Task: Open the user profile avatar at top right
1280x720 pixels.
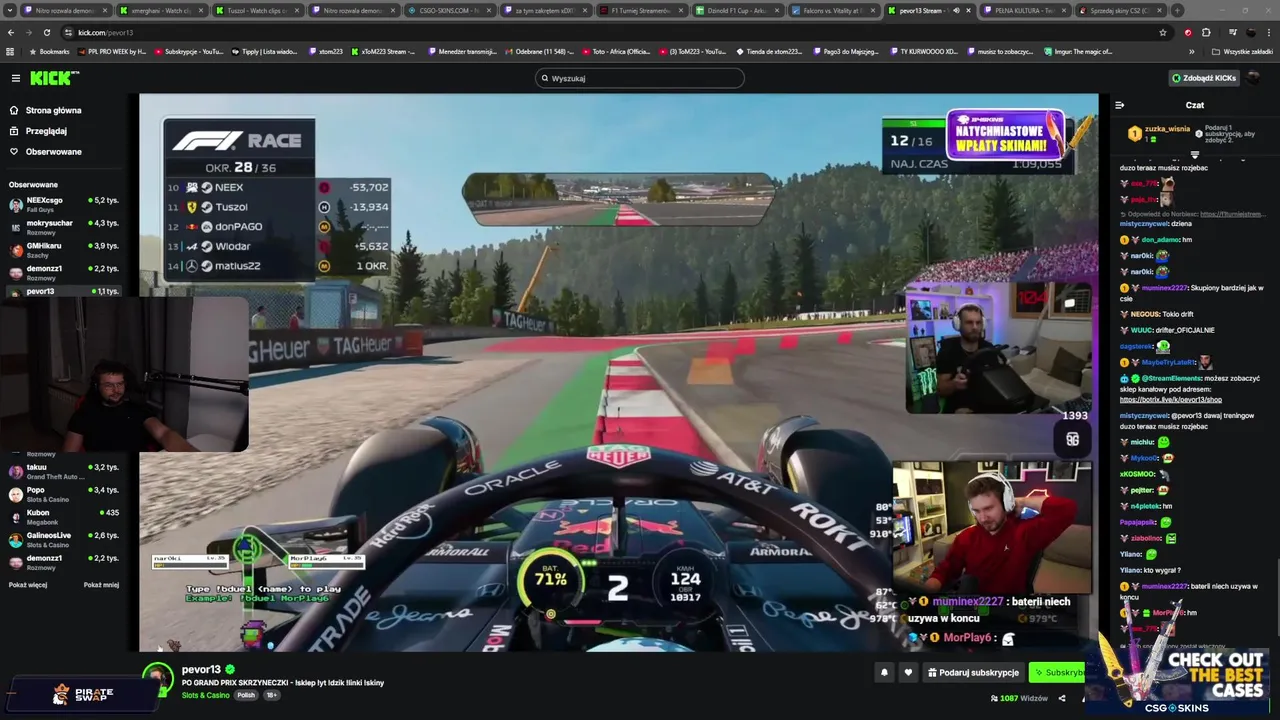Action: coord(1254,78)
